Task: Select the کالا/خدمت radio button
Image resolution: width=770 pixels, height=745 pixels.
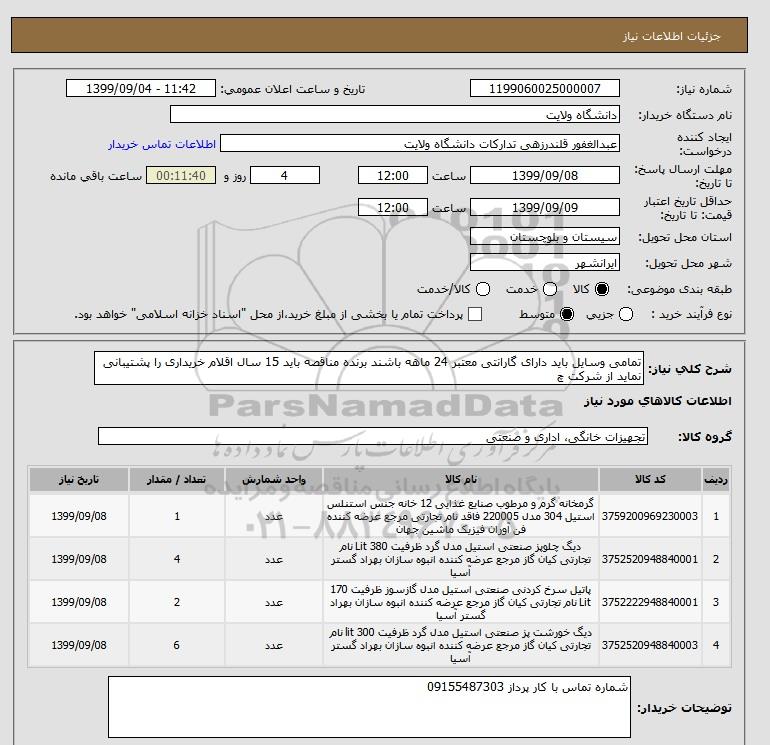Action: click(x=483, y=289)
